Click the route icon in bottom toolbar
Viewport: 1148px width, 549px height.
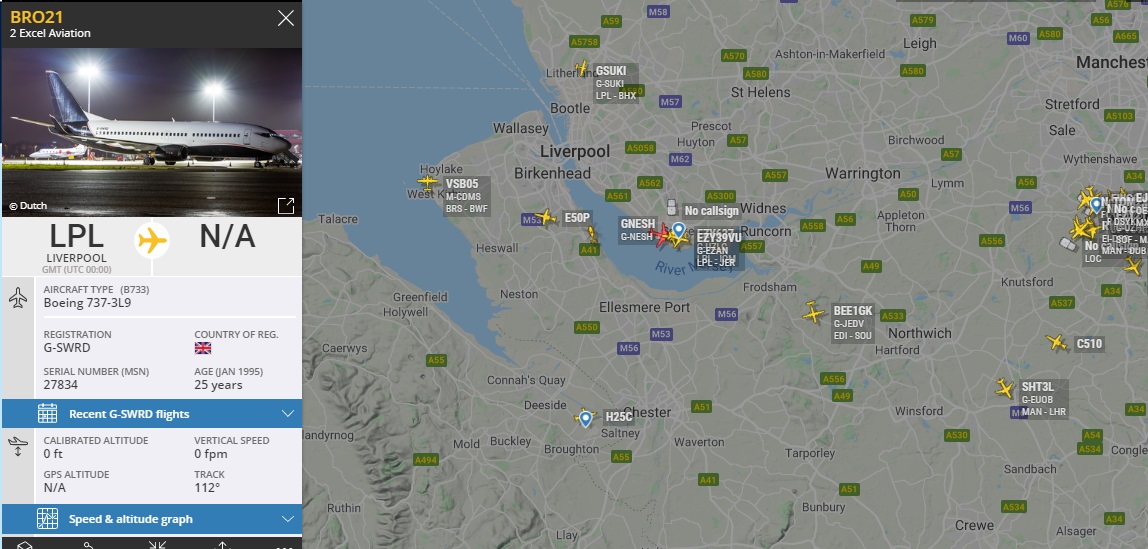89,545
